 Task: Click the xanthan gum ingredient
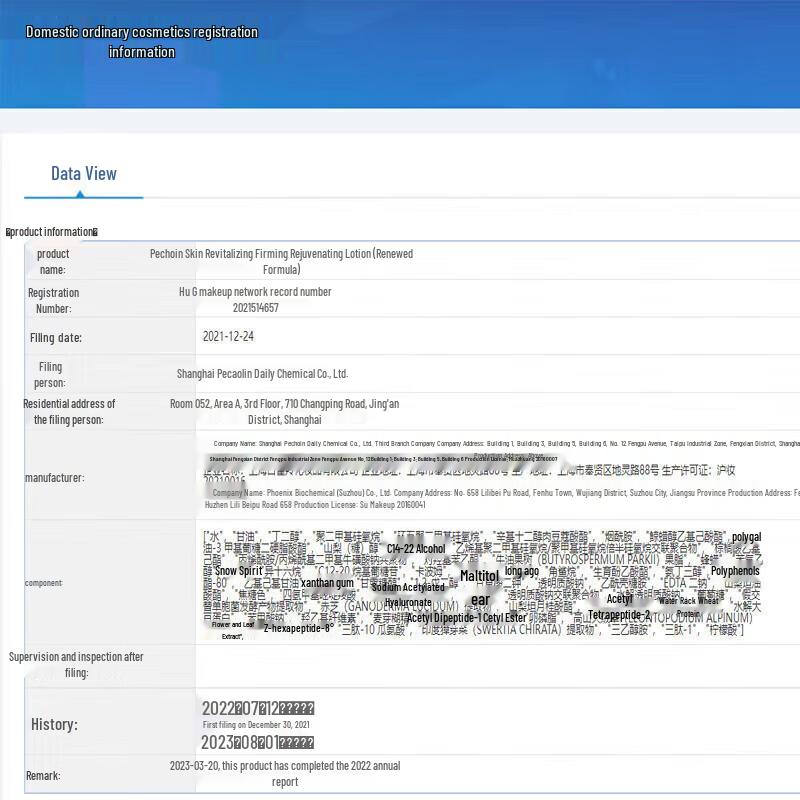point(327,583)
